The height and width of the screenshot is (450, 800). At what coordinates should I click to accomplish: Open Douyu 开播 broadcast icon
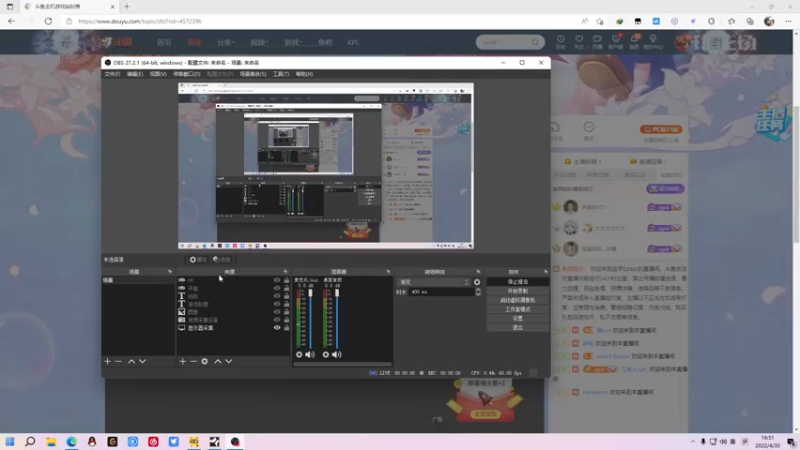(x=597, y=42)
